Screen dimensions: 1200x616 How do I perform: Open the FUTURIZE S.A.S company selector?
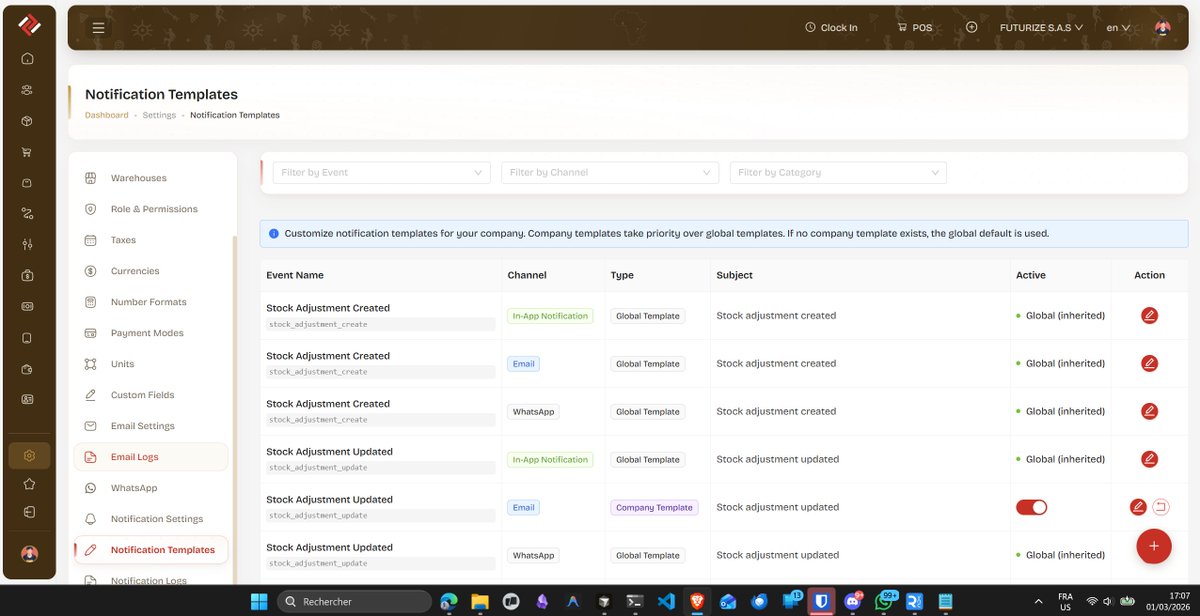1041,28
